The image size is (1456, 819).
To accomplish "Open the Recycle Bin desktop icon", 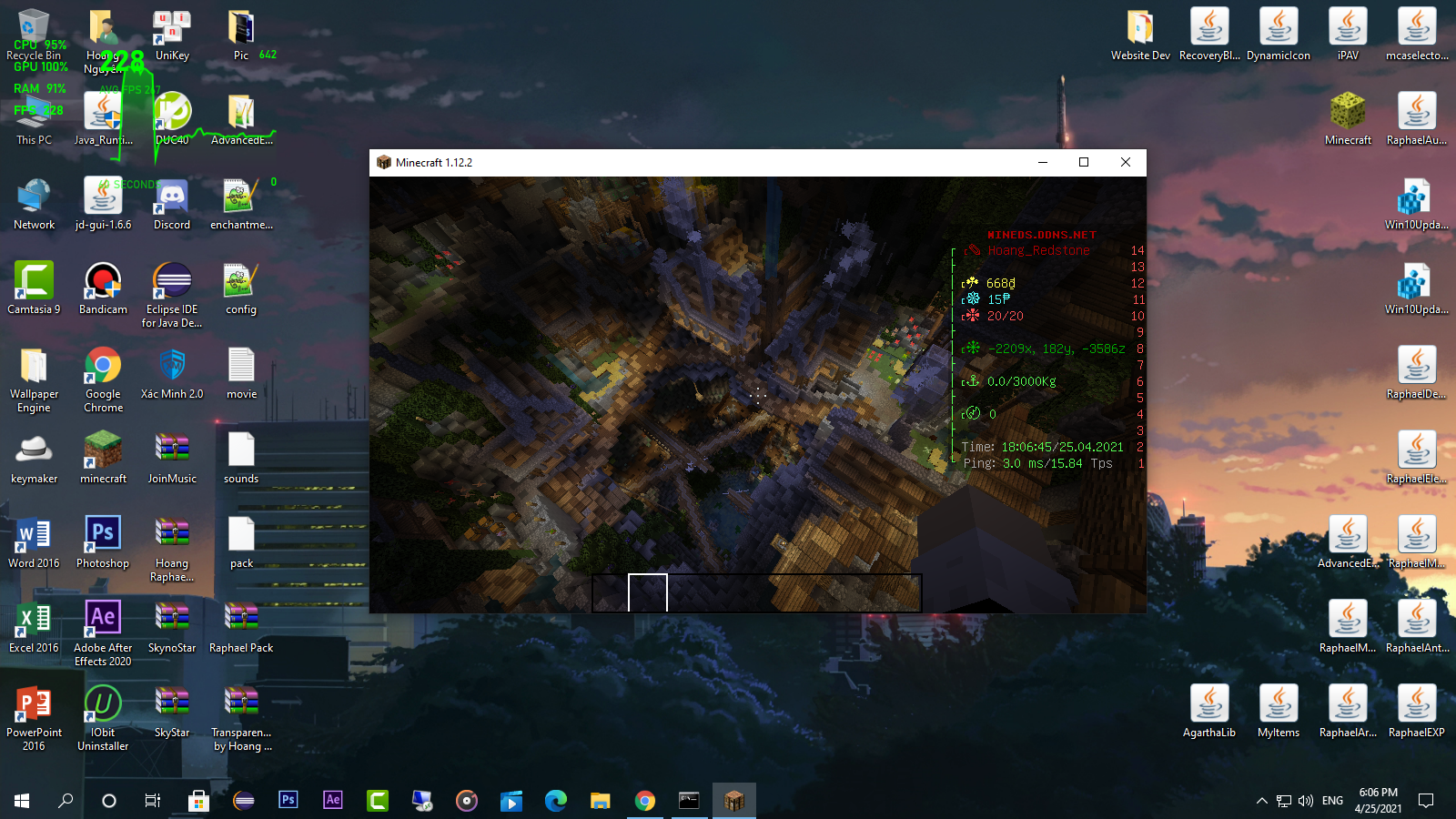I will 34,36.
